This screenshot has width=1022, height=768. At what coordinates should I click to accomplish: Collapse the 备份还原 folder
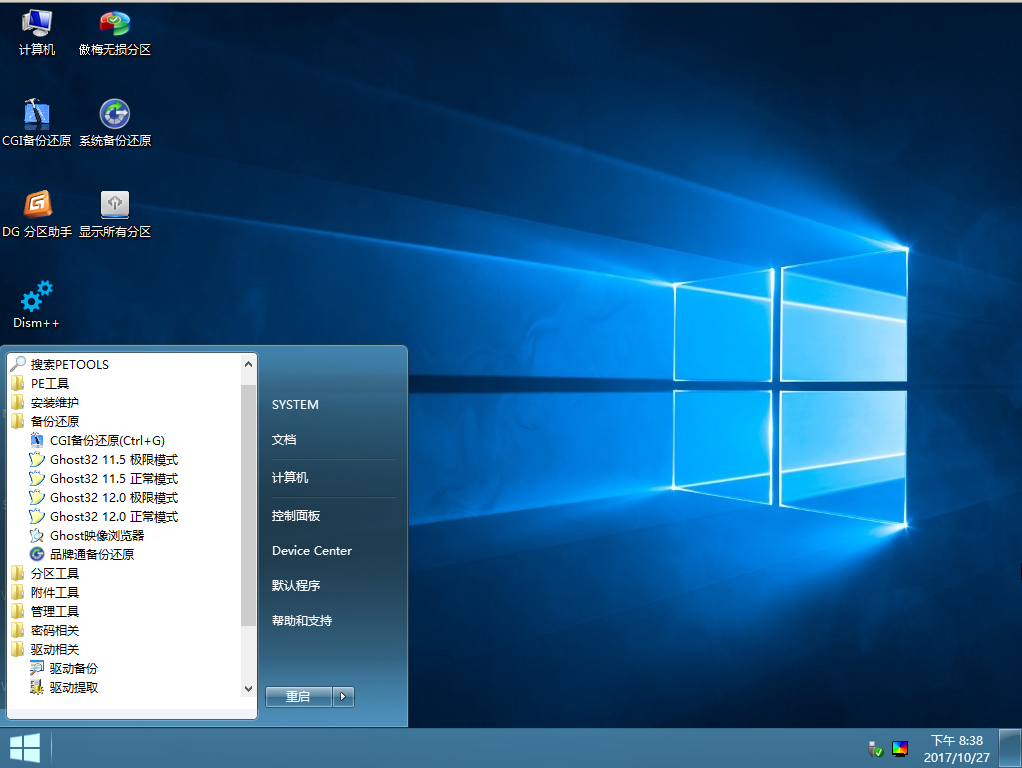54,422
